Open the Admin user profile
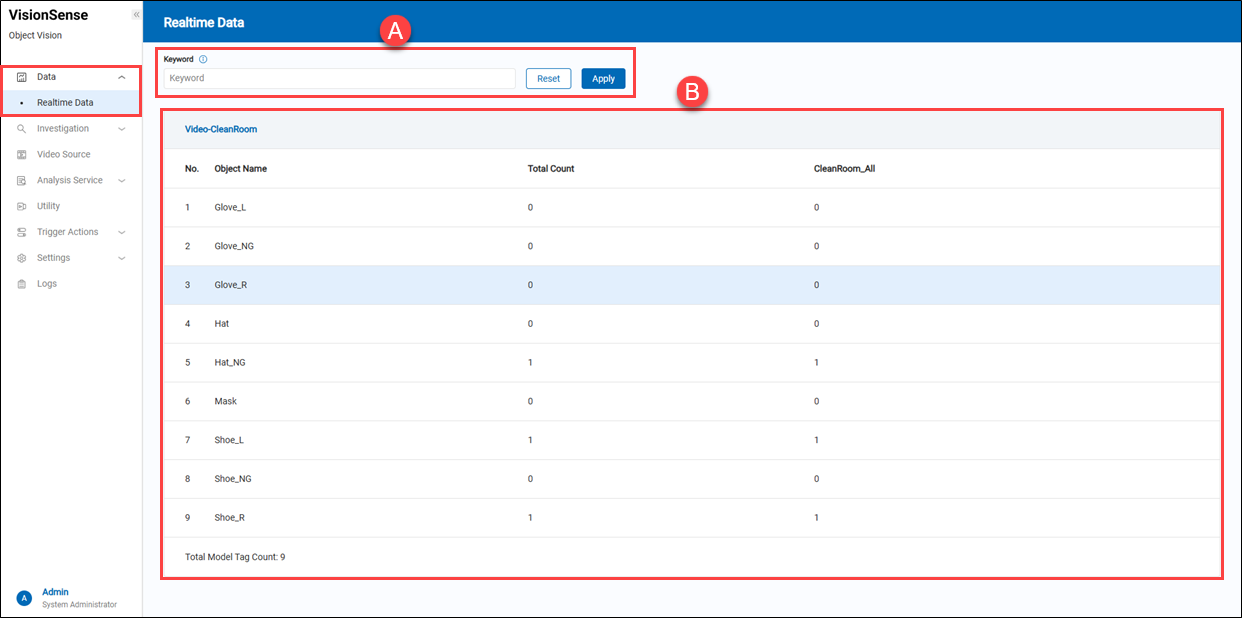 [x=55, y=592]
